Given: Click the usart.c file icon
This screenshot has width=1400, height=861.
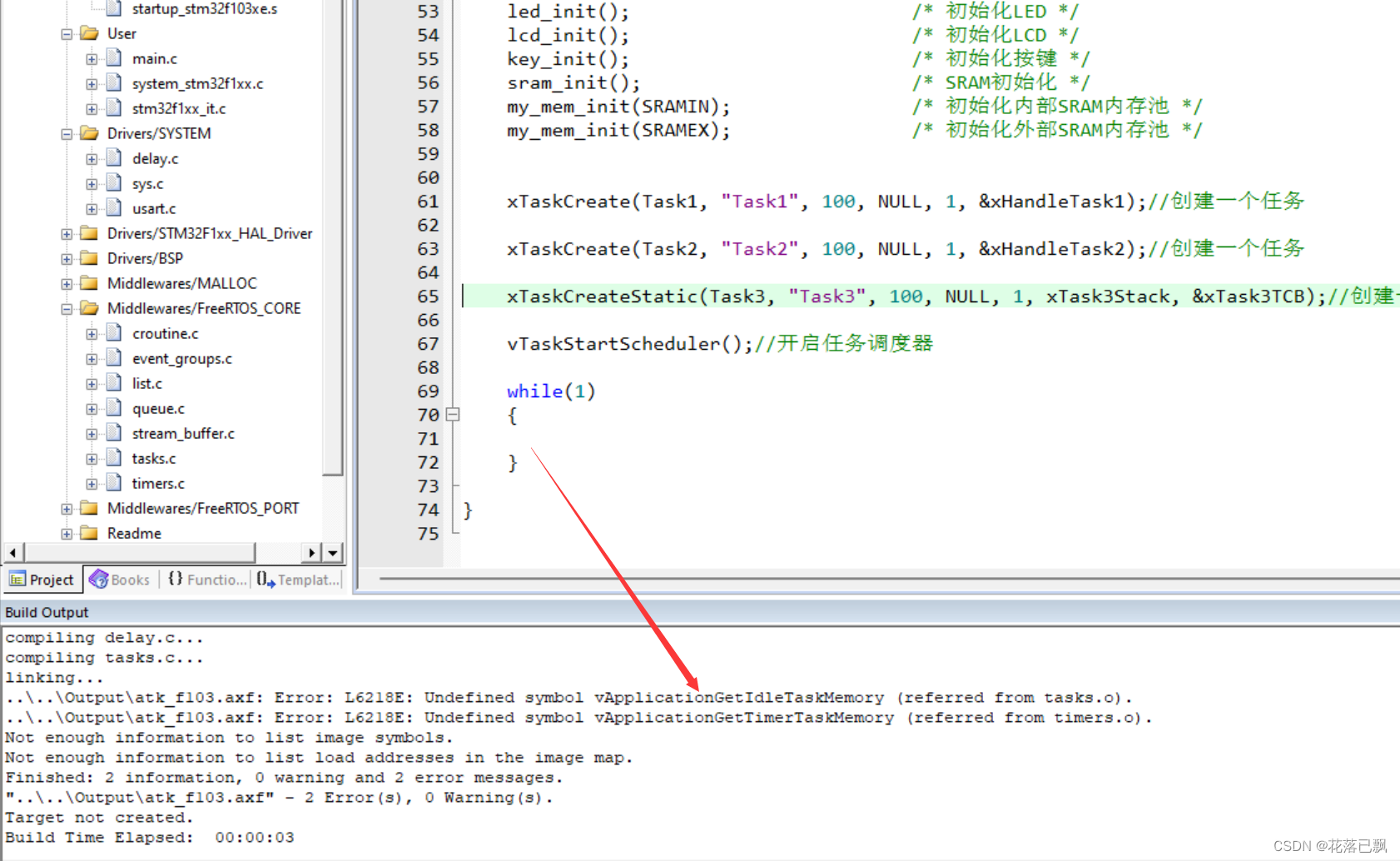Looking at the screenshot, I should point(115,208).
